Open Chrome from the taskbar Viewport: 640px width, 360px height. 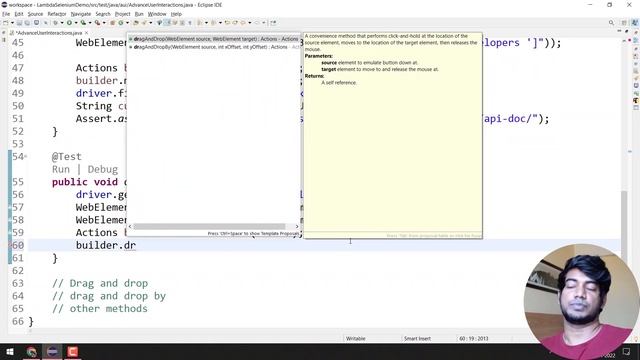coord(31,351)
